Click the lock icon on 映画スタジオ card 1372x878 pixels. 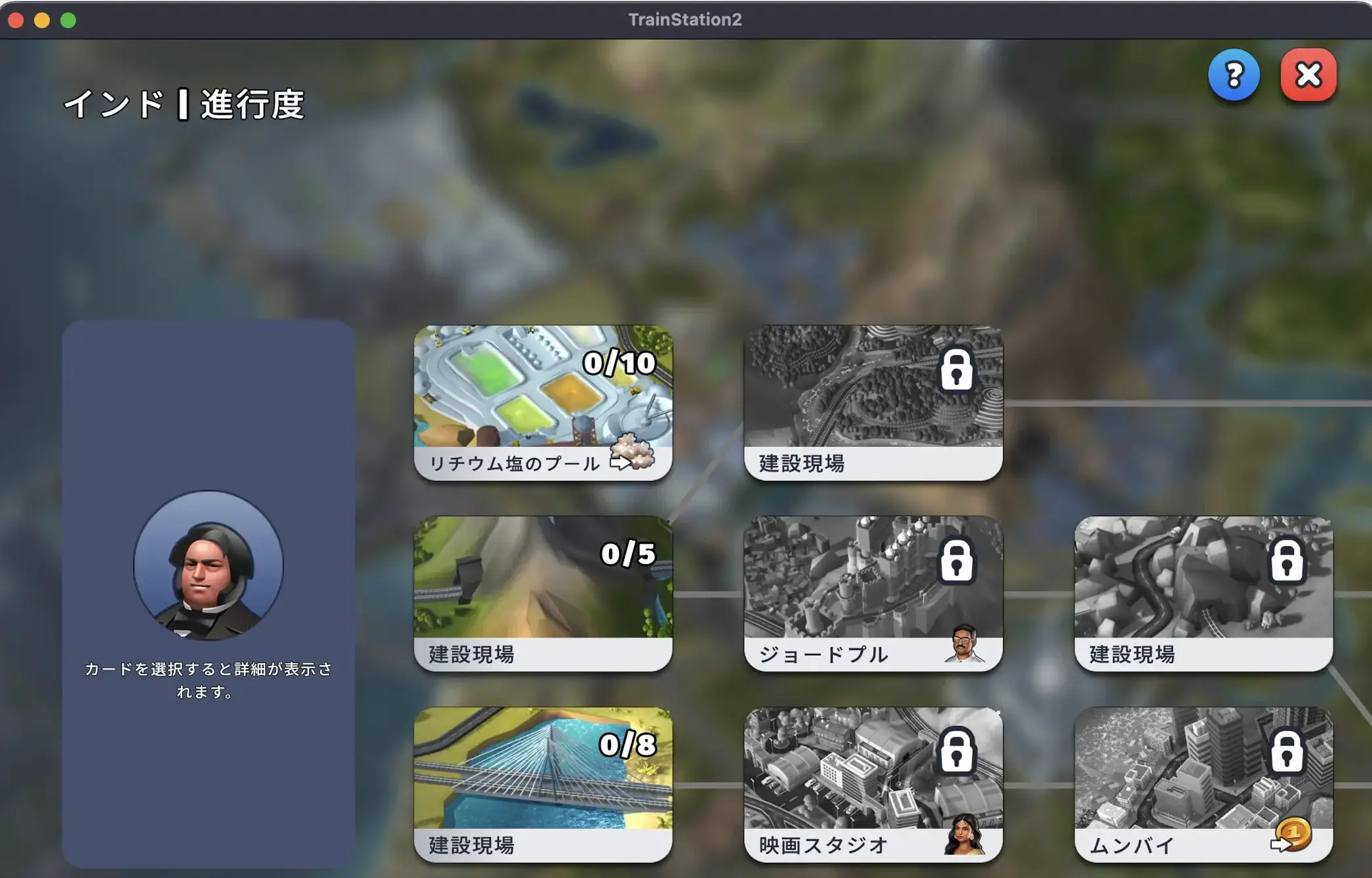[956, 752]
